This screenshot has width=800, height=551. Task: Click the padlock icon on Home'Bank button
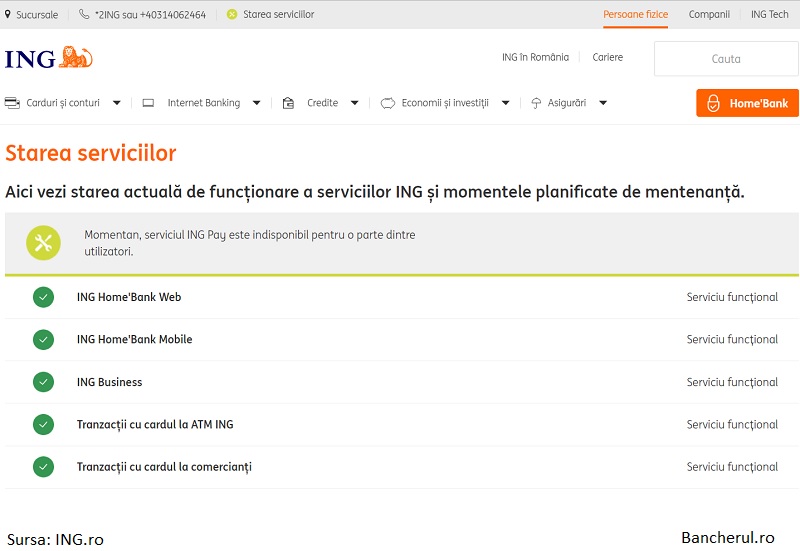pos(713,103)
